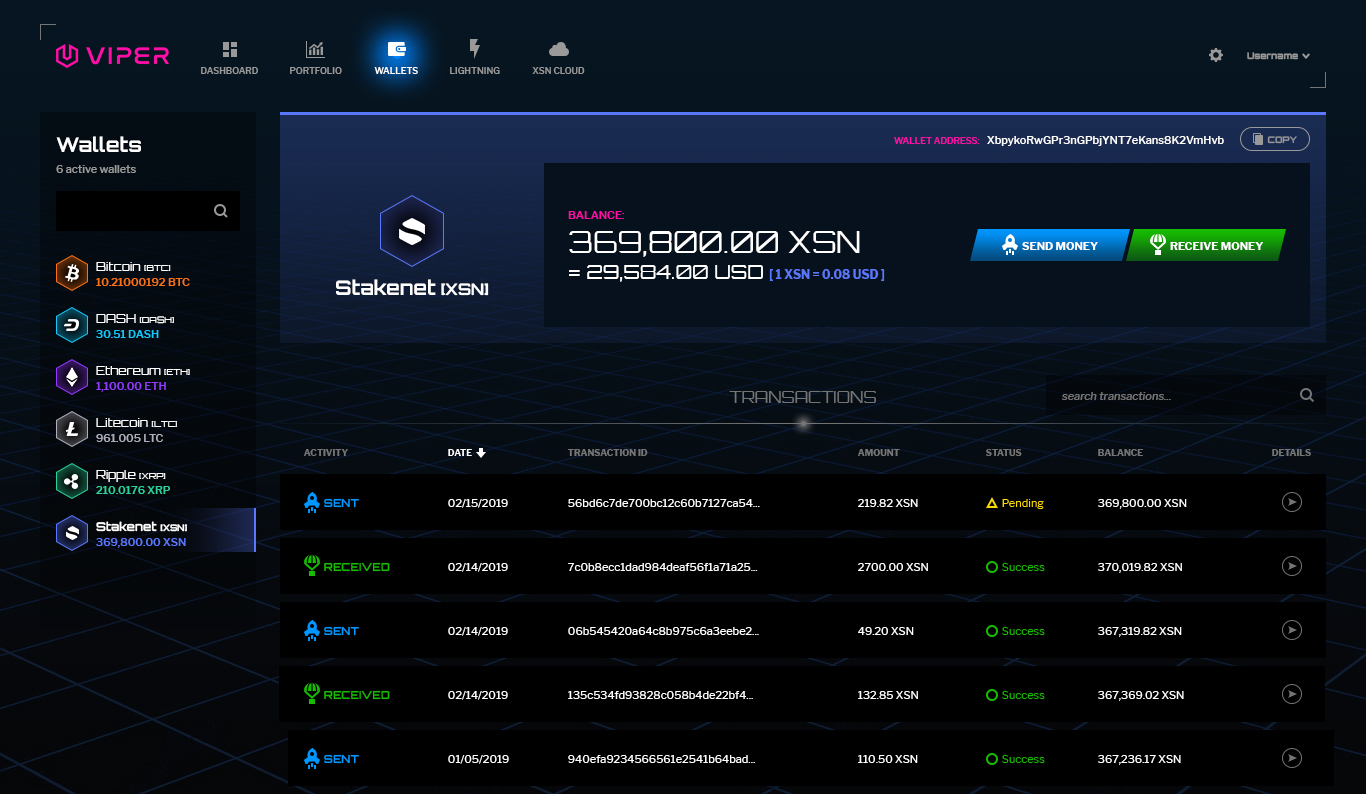The width and height of the screenshot is (1366, 794).
Task: Click the Receive Money button
Action: pyautogui.click(x=1206, y=245)
